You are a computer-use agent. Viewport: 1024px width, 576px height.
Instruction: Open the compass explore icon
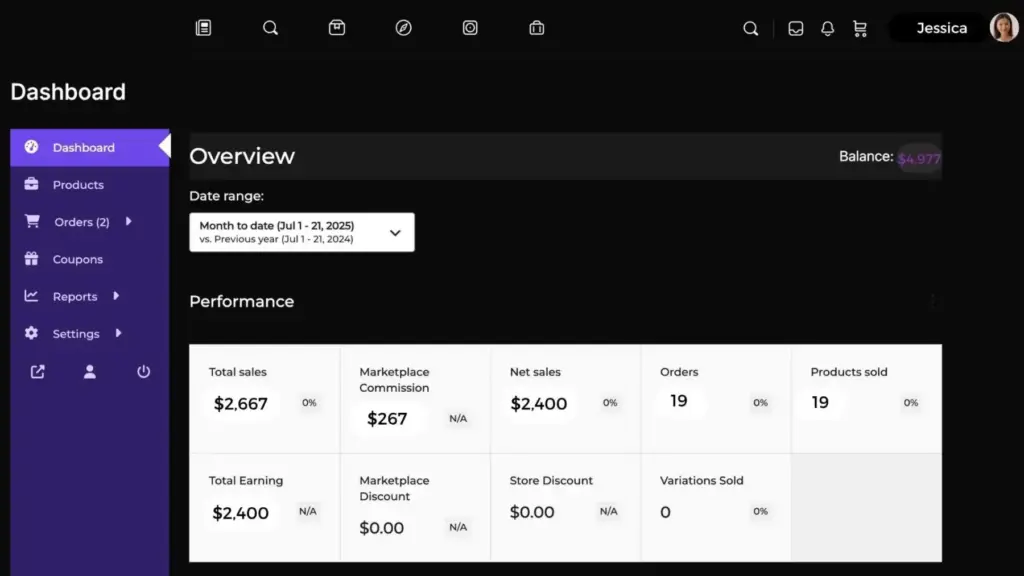pos(403,28)
